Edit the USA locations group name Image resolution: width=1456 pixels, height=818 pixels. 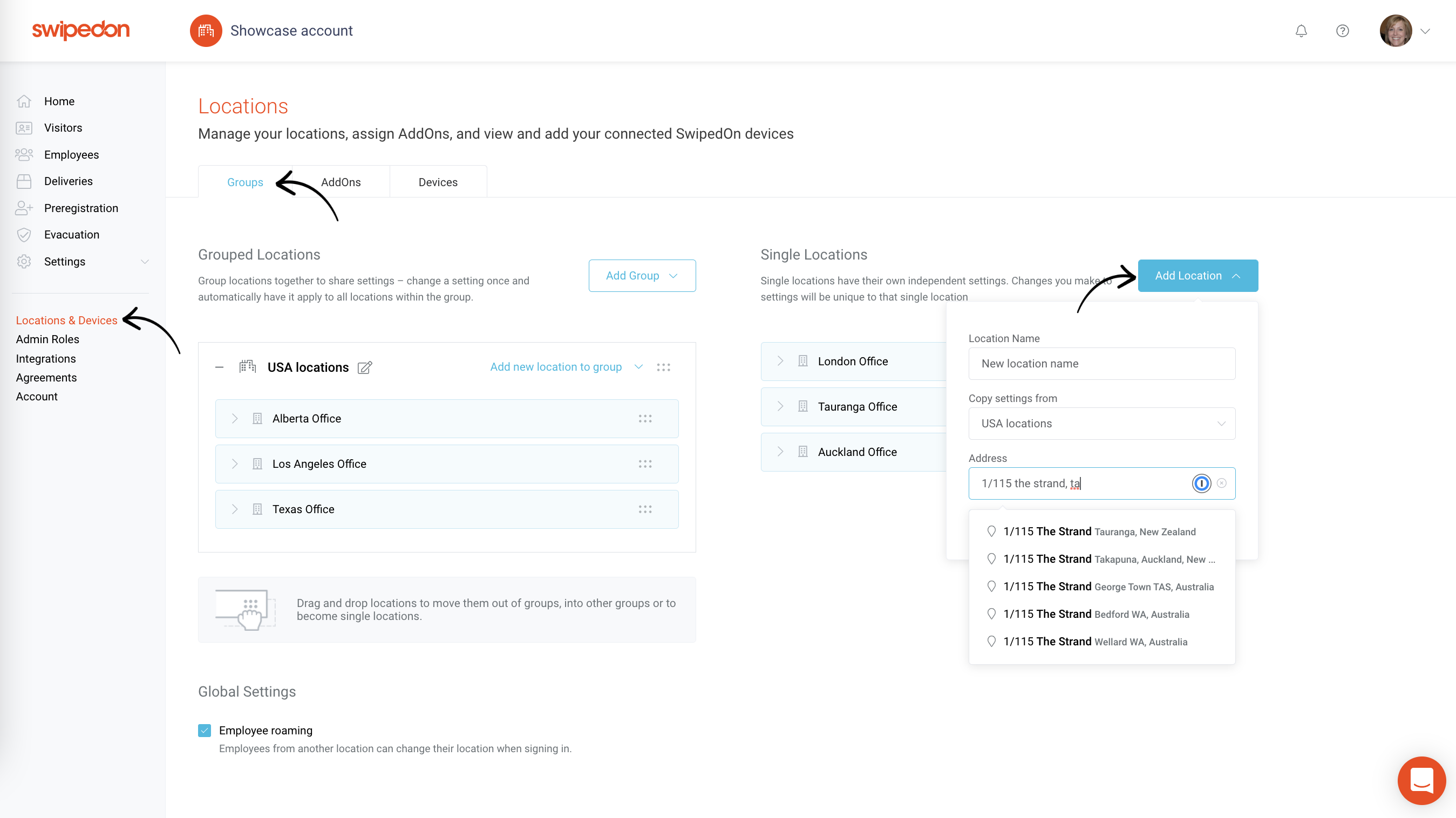tap(365, 367)
